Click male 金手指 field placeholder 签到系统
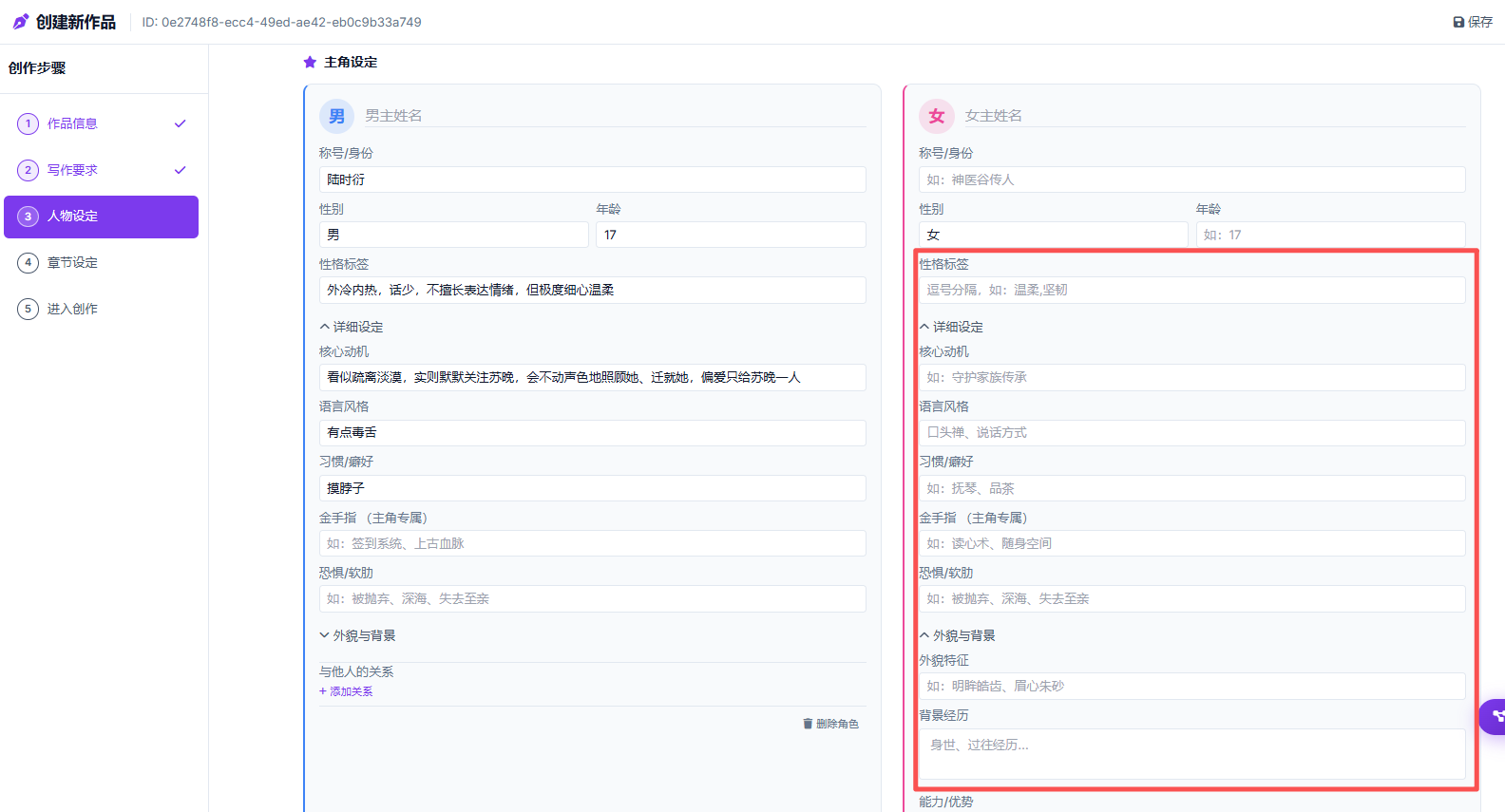Screen dimensions: 1505x812 tap(592, 543)
